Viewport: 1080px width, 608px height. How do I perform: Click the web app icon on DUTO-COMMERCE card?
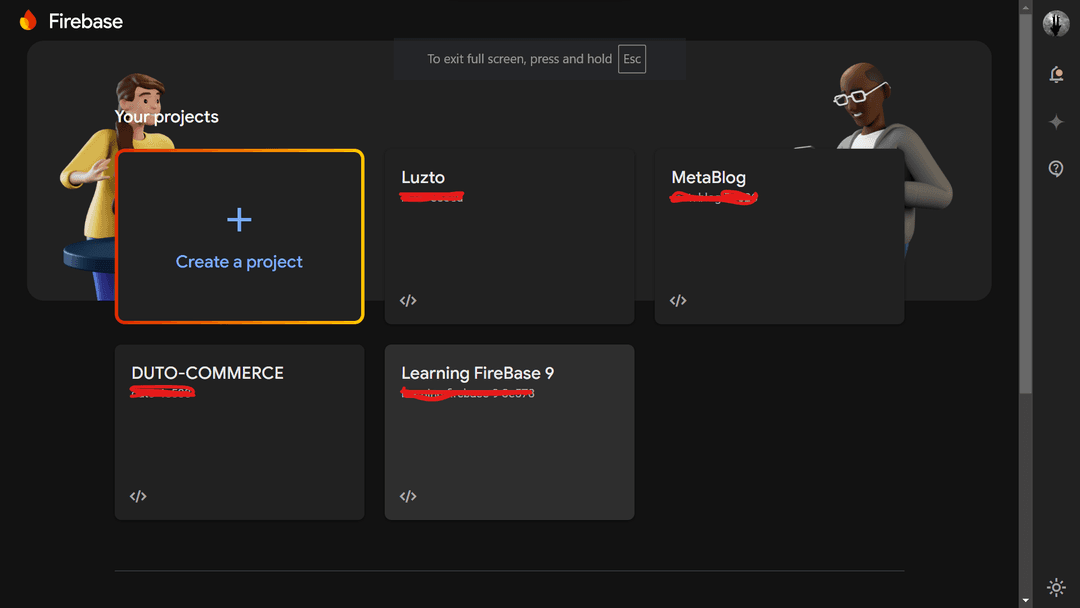[138, 496]
